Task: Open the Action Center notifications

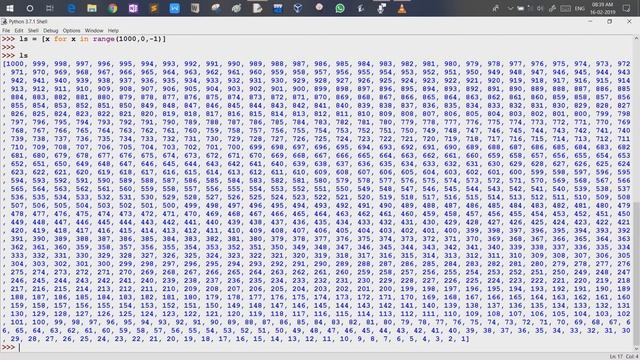Action: click(627, 8)
